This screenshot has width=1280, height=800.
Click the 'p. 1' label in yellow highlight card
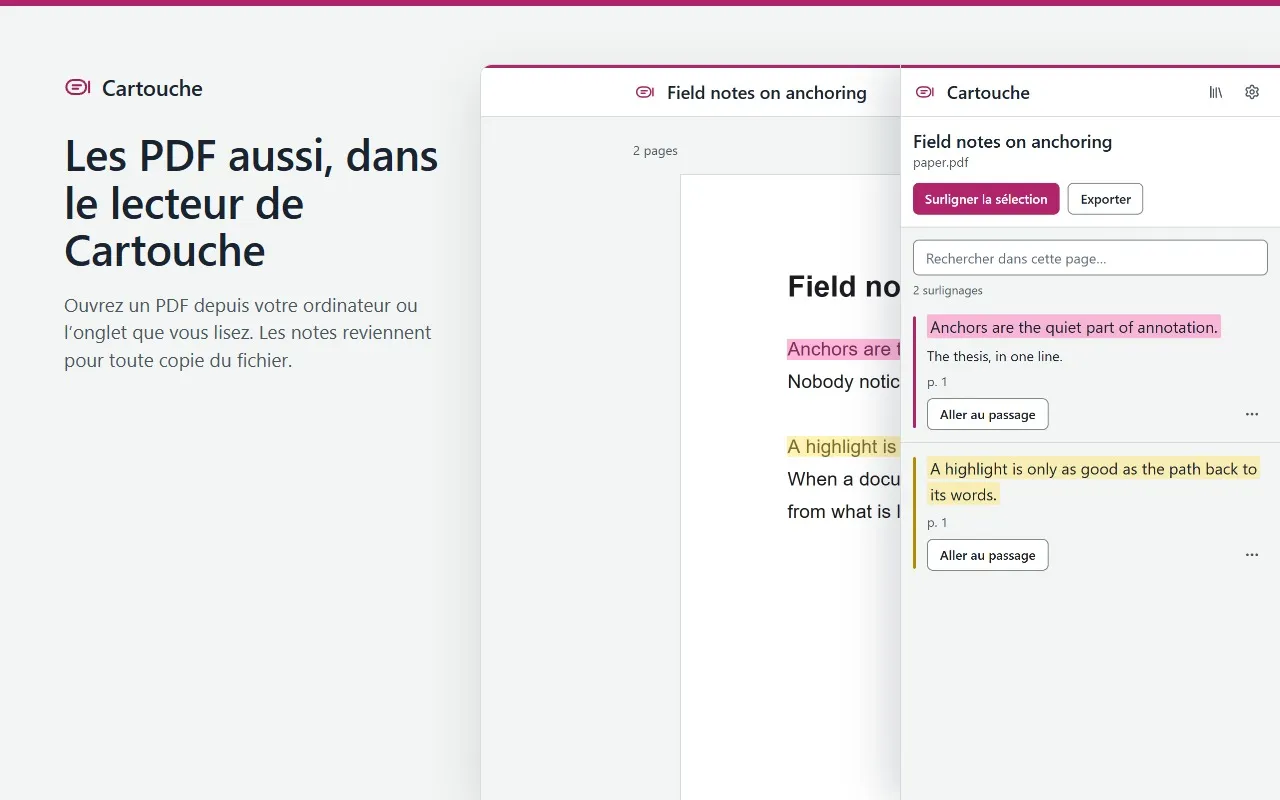pos(937,523)
